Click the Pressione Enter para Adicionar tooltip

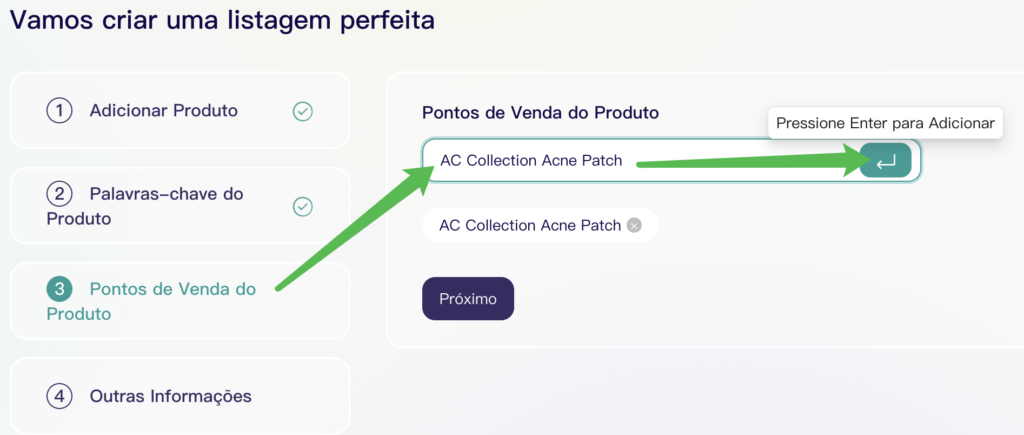(885, 123)
